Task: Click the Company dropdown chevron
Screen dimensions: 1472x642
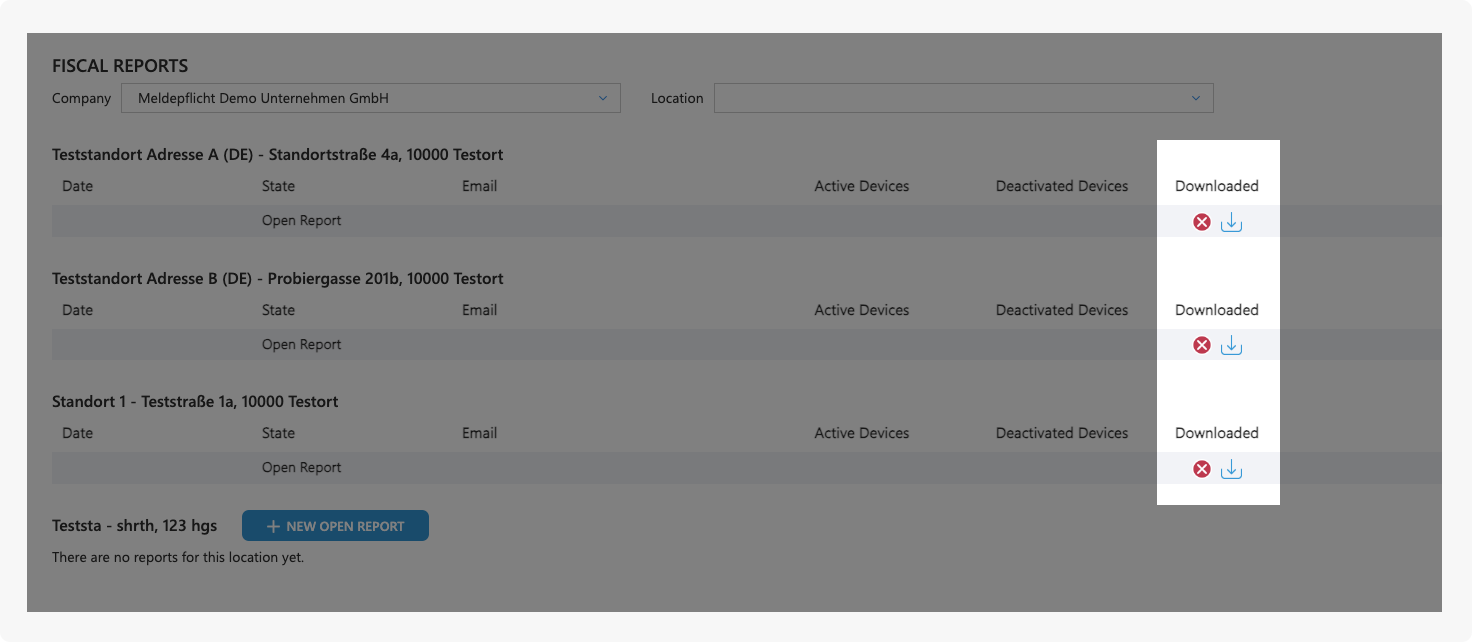Action: click(602, 98)
